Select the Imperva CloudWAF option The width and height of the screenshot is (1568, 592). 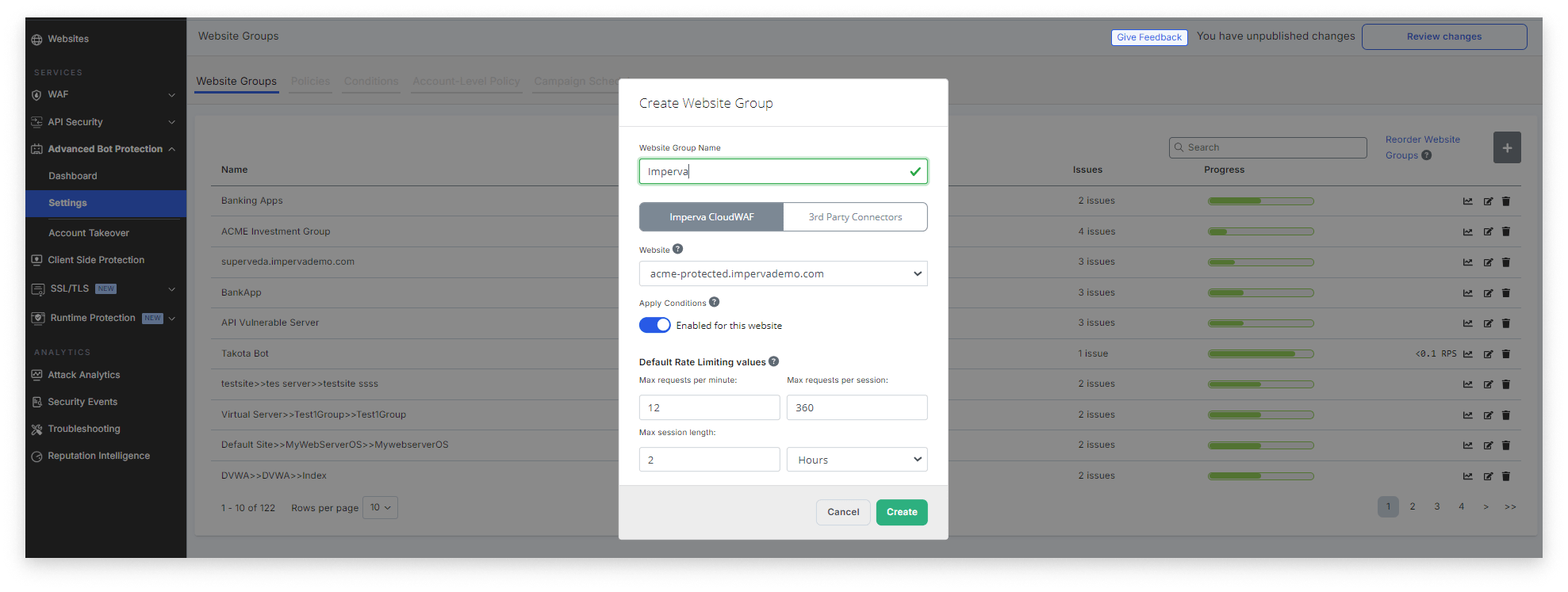click(x=711, y=217)
